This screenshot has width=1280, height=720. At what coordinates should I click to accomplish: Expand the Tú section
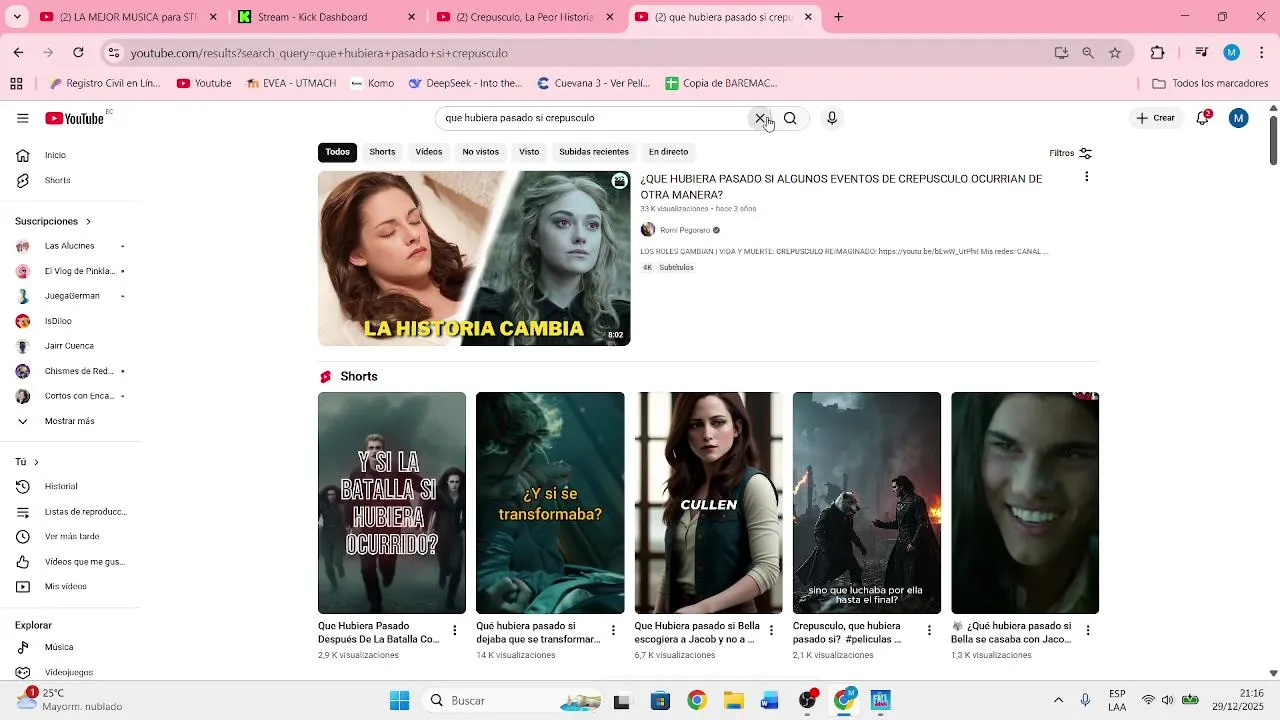pos(27,462)
